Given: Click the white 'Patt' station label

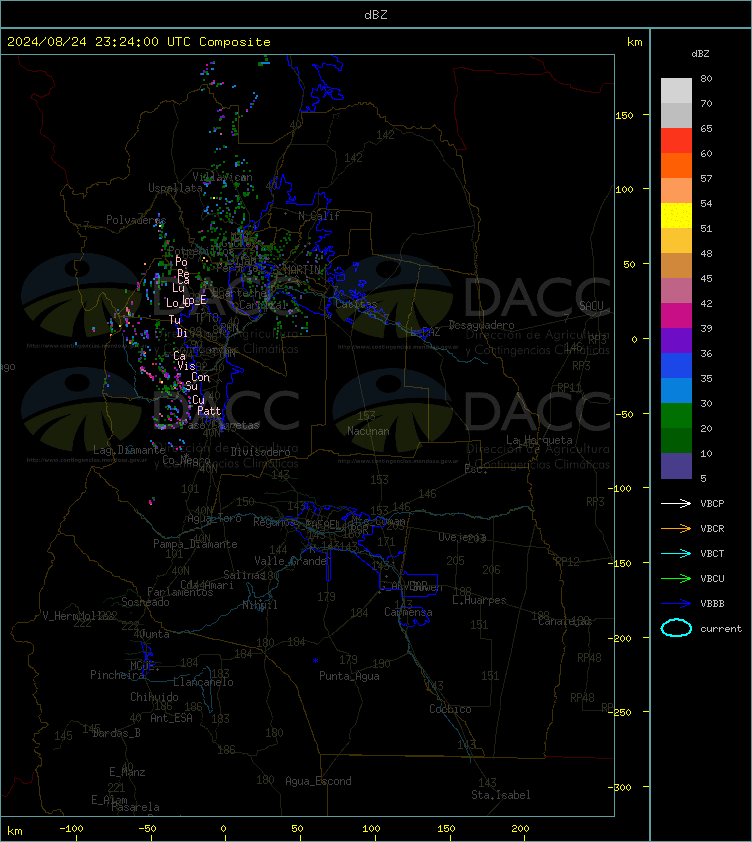Looking at the screenshot, I should click(209, 411).
